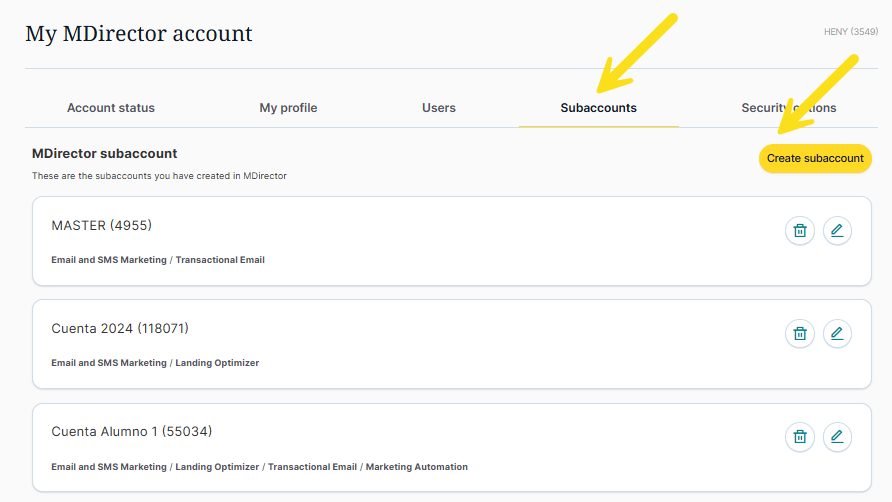Open pencil editor for Cuenta 2024

(x=837, y=334)
